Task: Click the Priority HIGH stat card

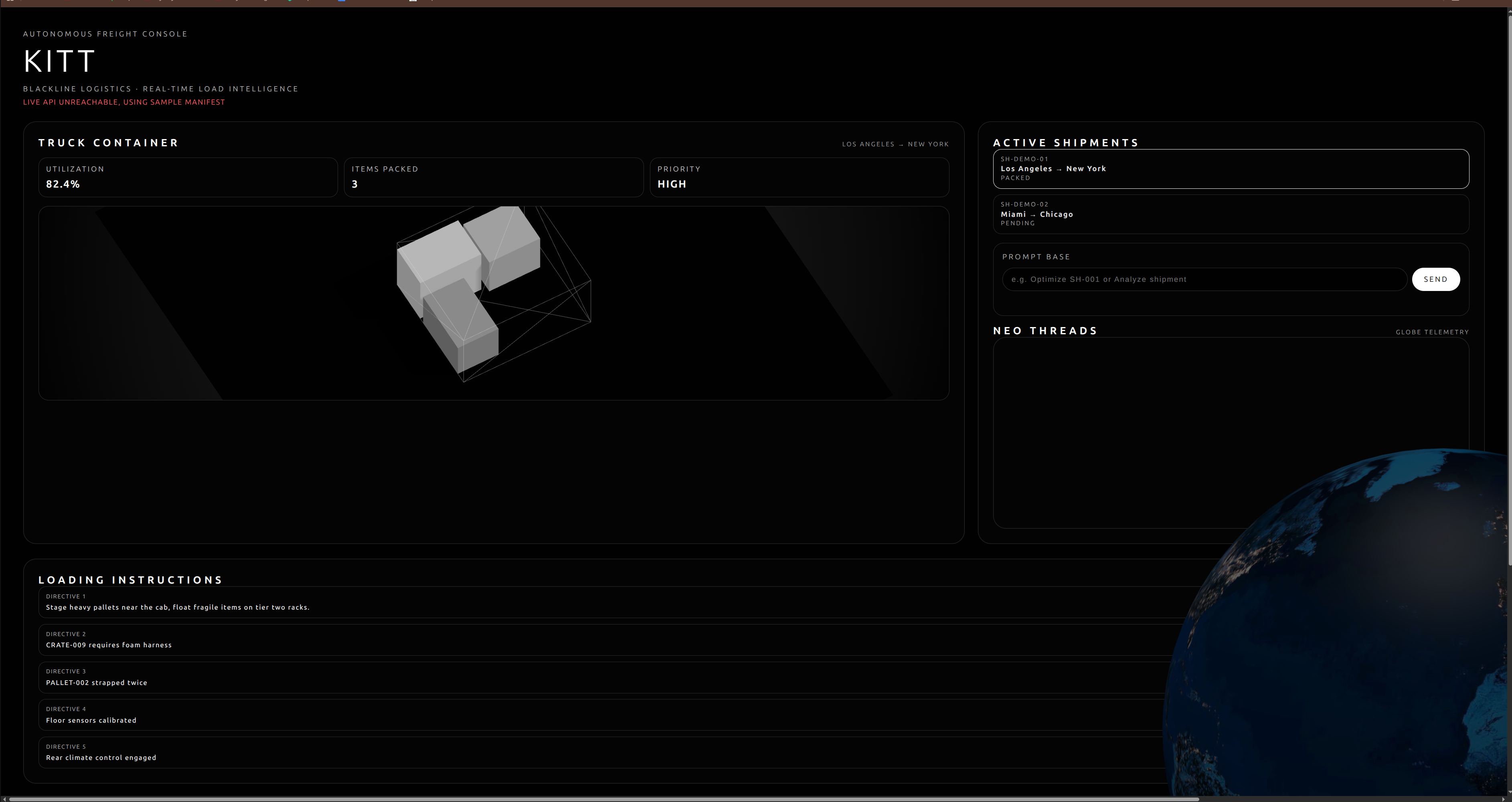Action: coord(799,177)
